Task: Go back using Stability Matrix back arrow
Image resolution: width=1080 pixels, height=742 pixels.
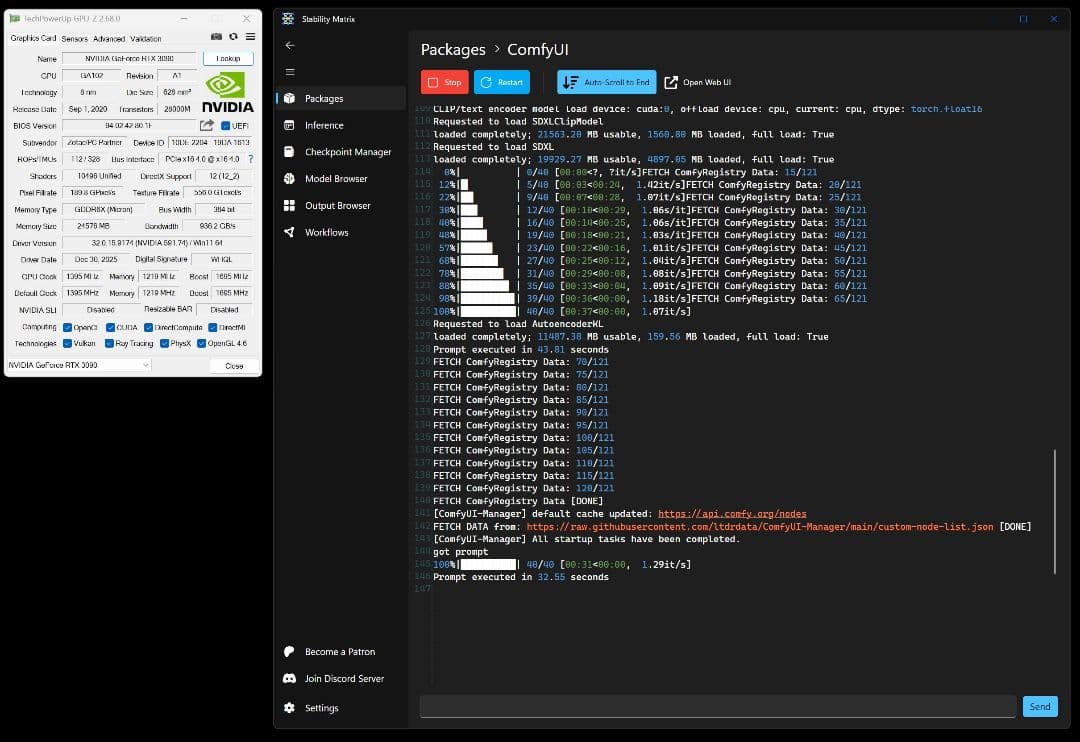Action: point(290,46)
